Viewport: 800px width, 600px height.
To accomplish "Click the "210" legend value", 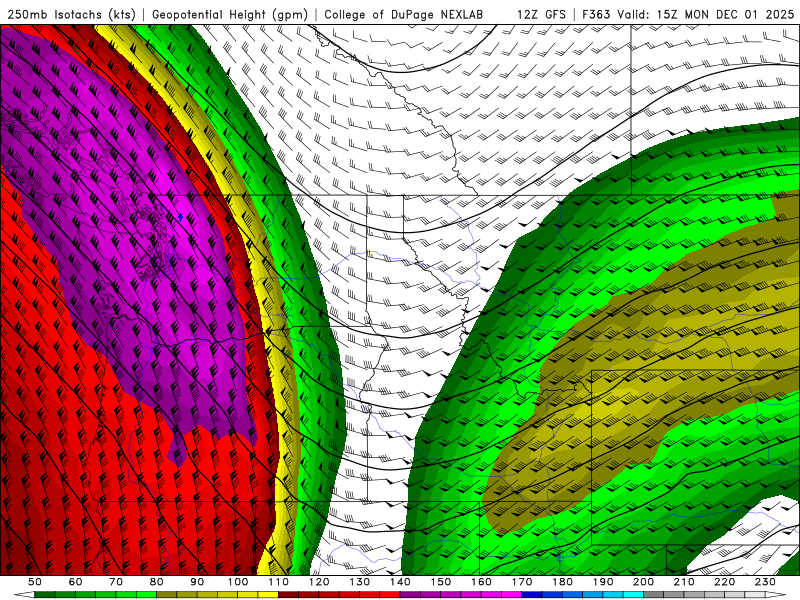I will click(x=684, y=582).
